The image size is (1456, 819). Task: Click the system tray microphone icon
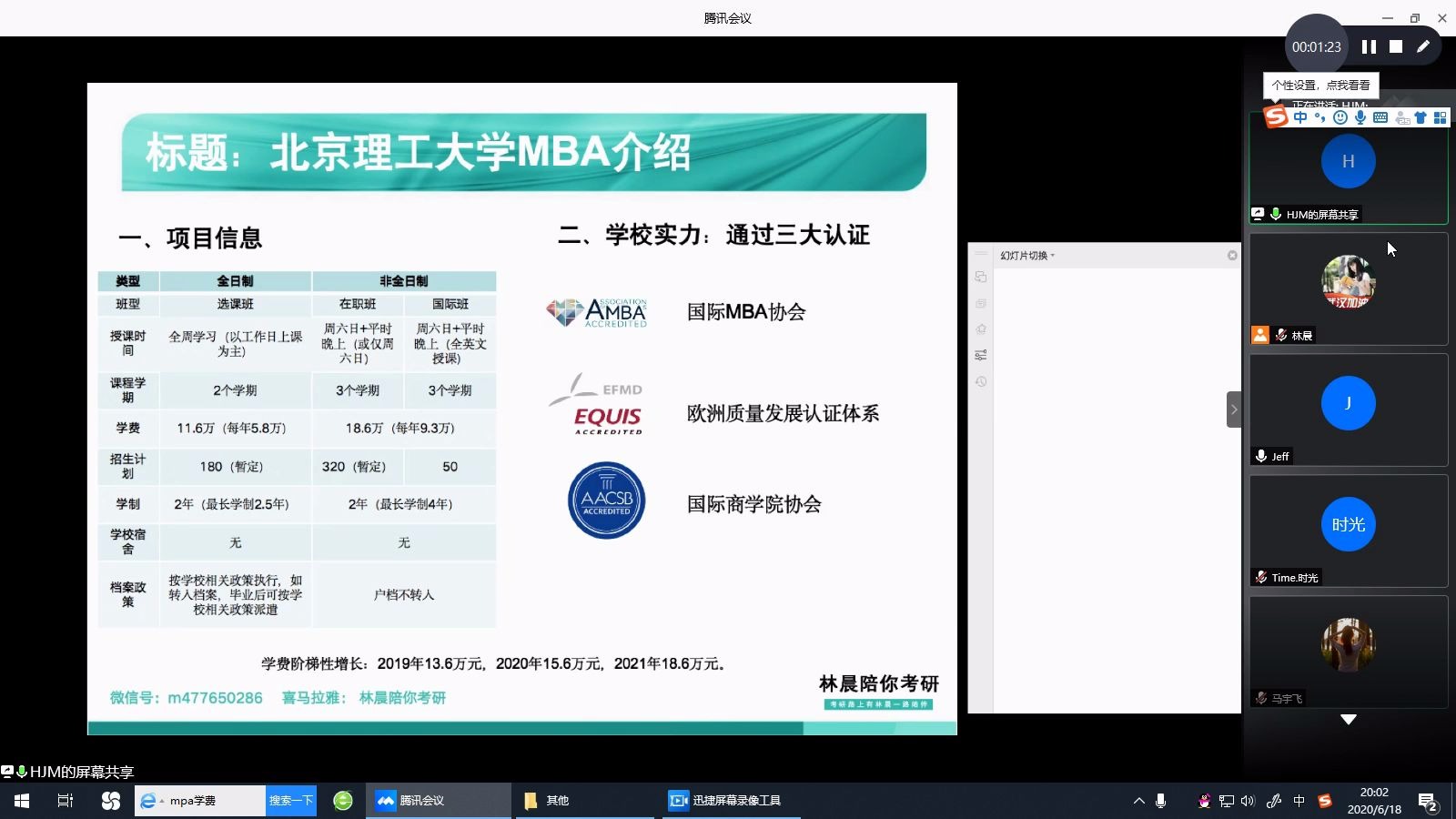pyautogui.click(x=1160, y=801)
